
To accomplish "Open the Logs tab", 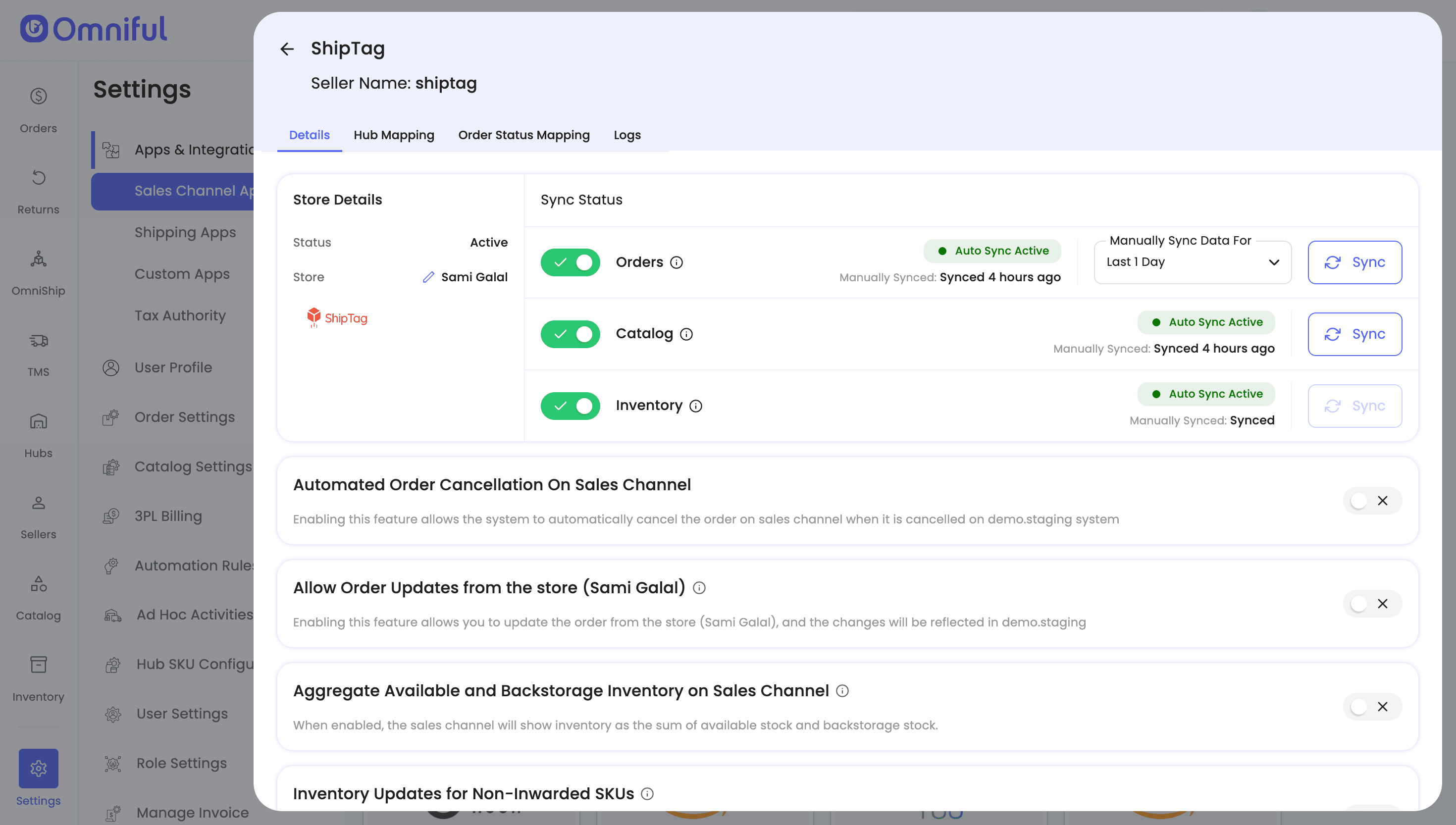I will pos(626,135).
